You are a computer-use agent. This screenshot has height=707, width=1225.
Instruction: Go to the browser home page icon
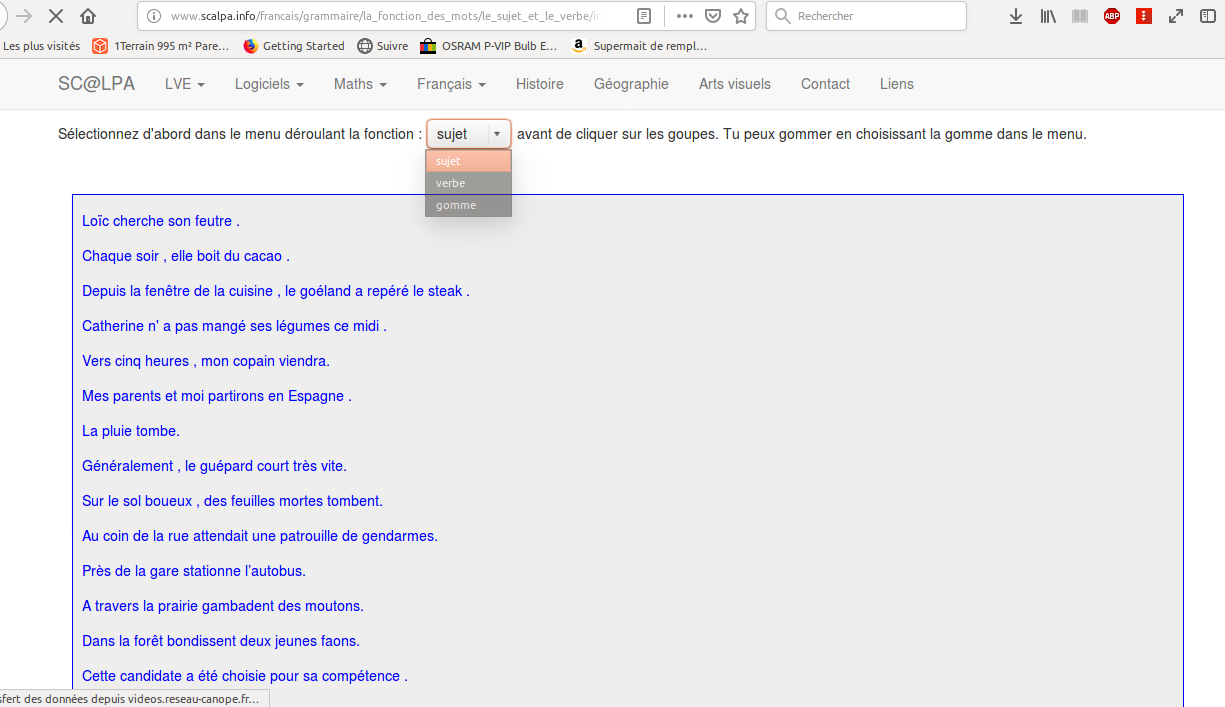pos(88,16)
